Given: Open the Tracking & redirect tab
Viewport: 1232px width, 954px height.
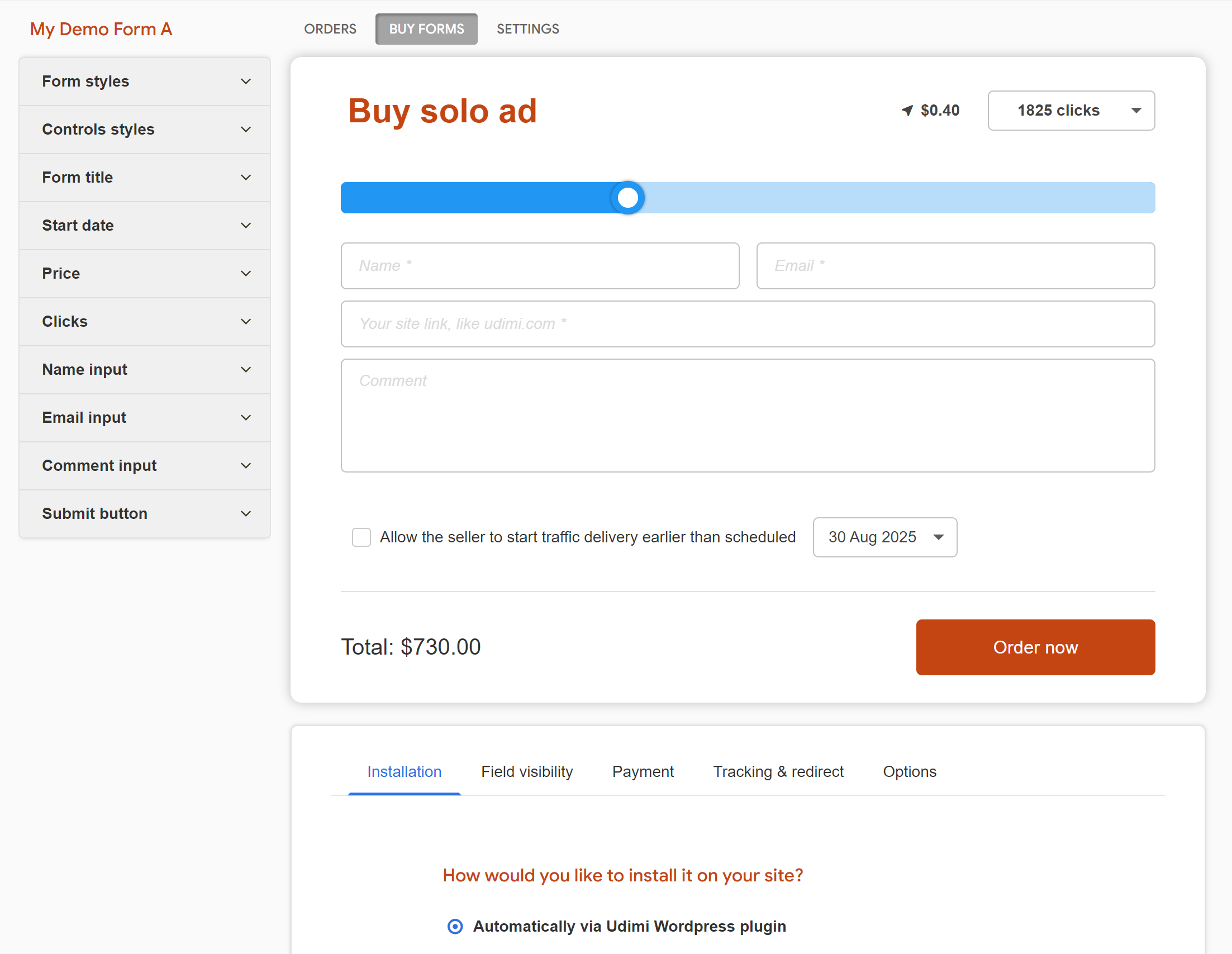Looking at the screenshot, I should click(x=778, y=771).
